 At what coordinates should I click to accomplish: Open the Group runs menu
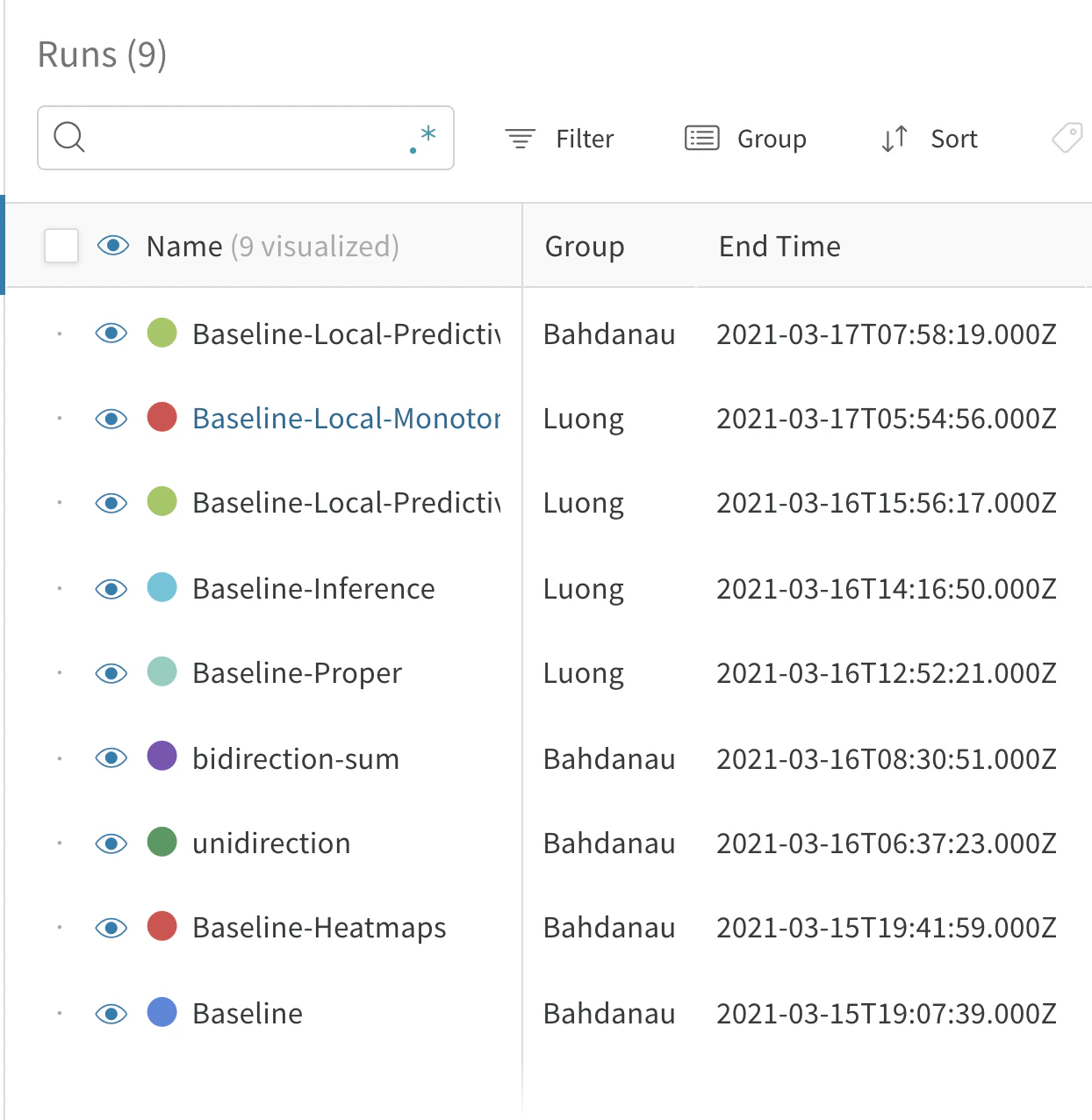pyautogui.click(x=745, y=139)
